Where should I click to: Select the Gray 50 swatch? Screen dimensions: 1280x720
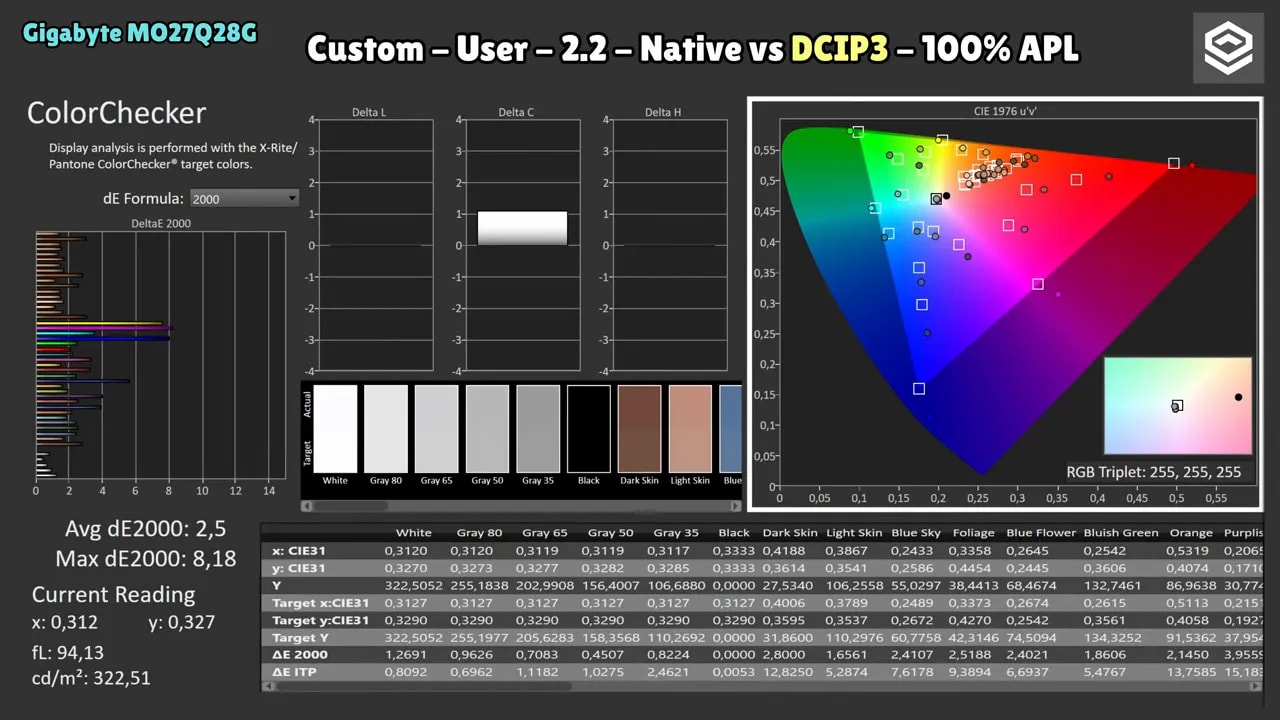pyautogui.click(x=488, y=429)
